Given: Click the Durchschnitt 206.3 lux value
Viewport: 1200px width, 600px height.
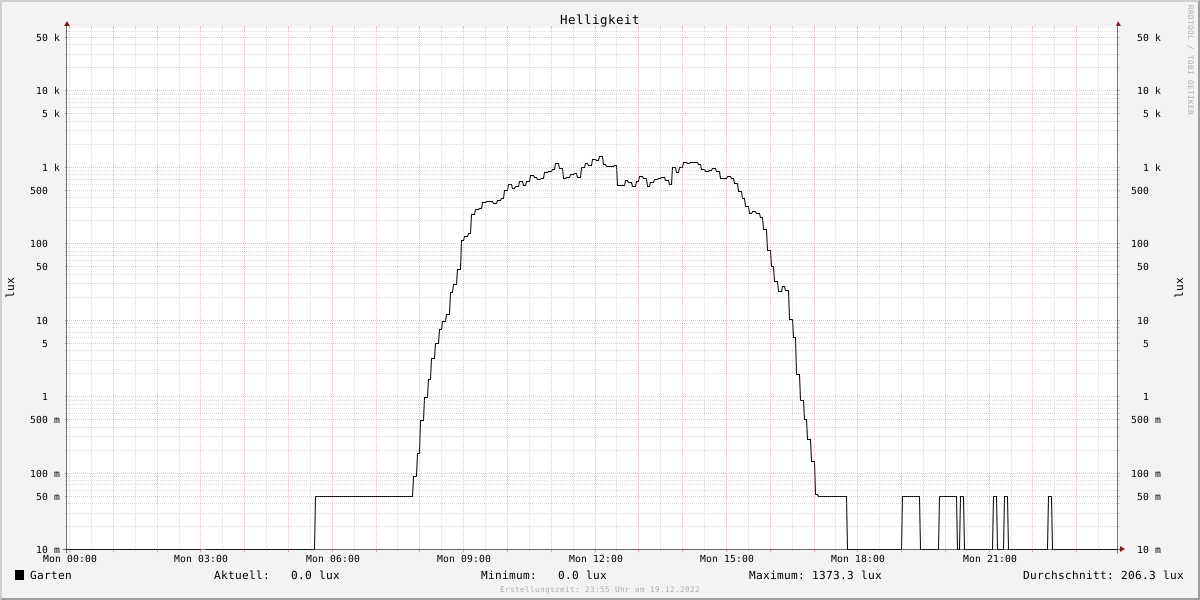Looking at the screenshot, I should coord(1152,575).
